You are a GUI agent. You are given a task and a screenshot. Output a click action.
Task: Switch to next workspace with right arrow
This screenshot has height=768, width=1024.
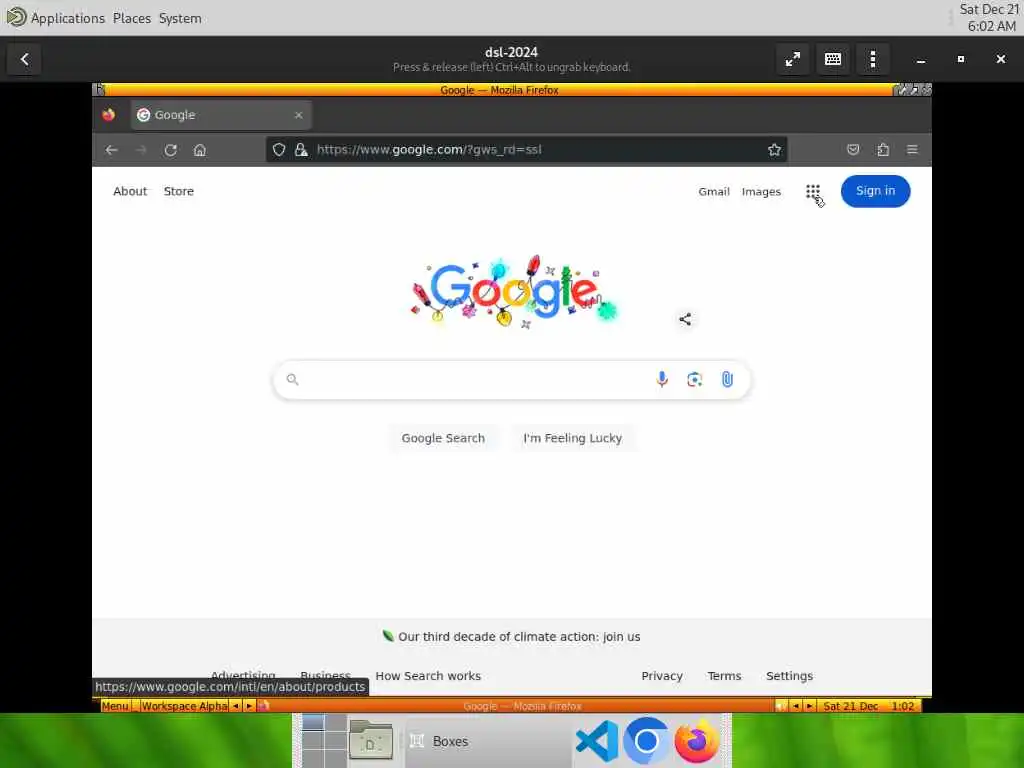point(249,706)
